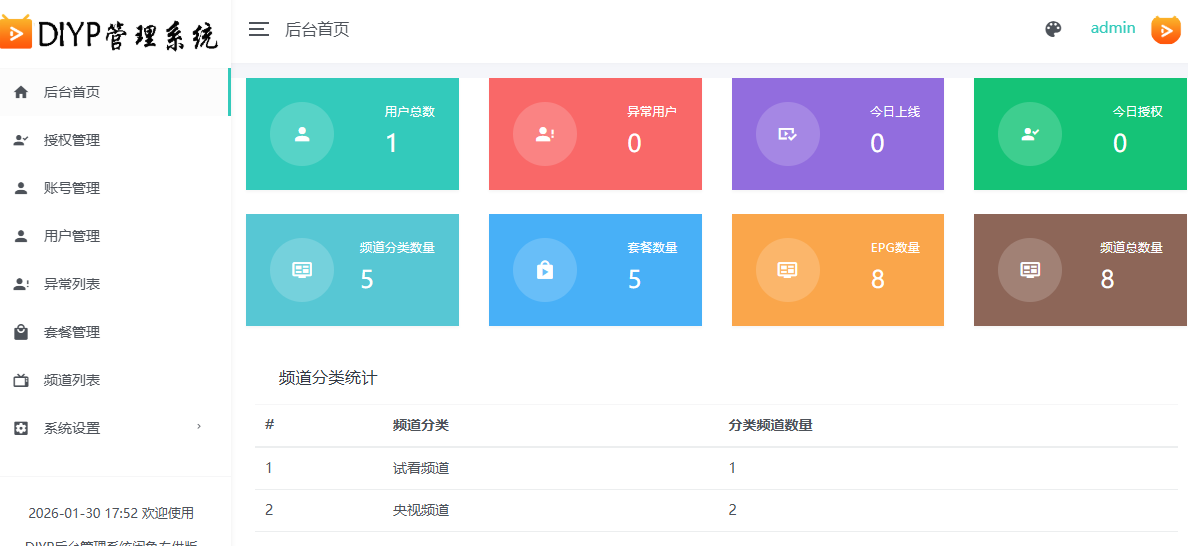1188x546 pixels.
Task: Click the value 5 under 套餐数量
Action: click(x=634, y=279)
